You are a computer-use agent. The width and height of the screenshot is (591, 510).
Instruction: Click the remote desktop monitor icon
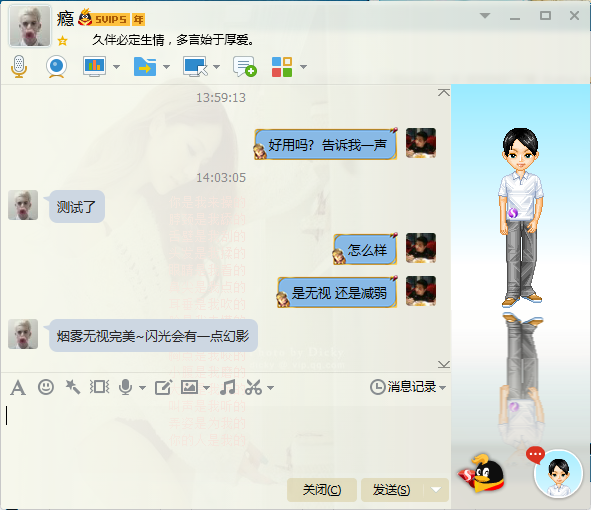point(195,67)
